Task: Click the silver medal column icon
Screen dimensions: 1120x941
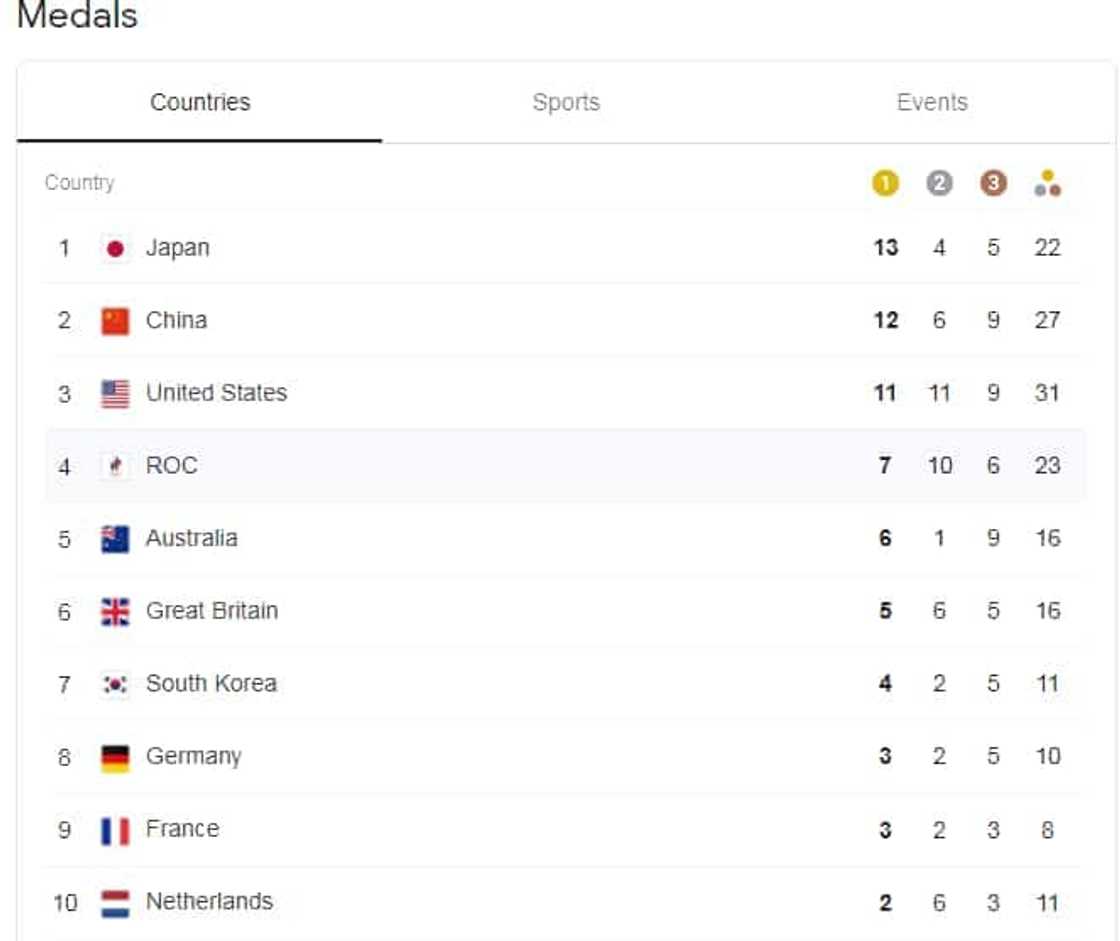Action: [939, 184]
